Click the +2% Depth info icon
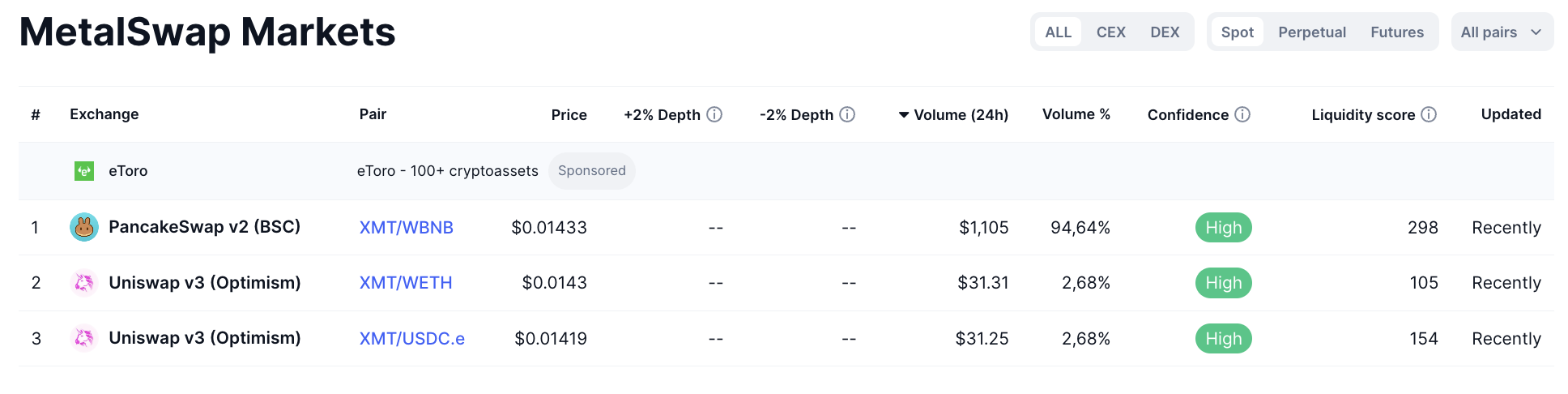 pos(714,114)
